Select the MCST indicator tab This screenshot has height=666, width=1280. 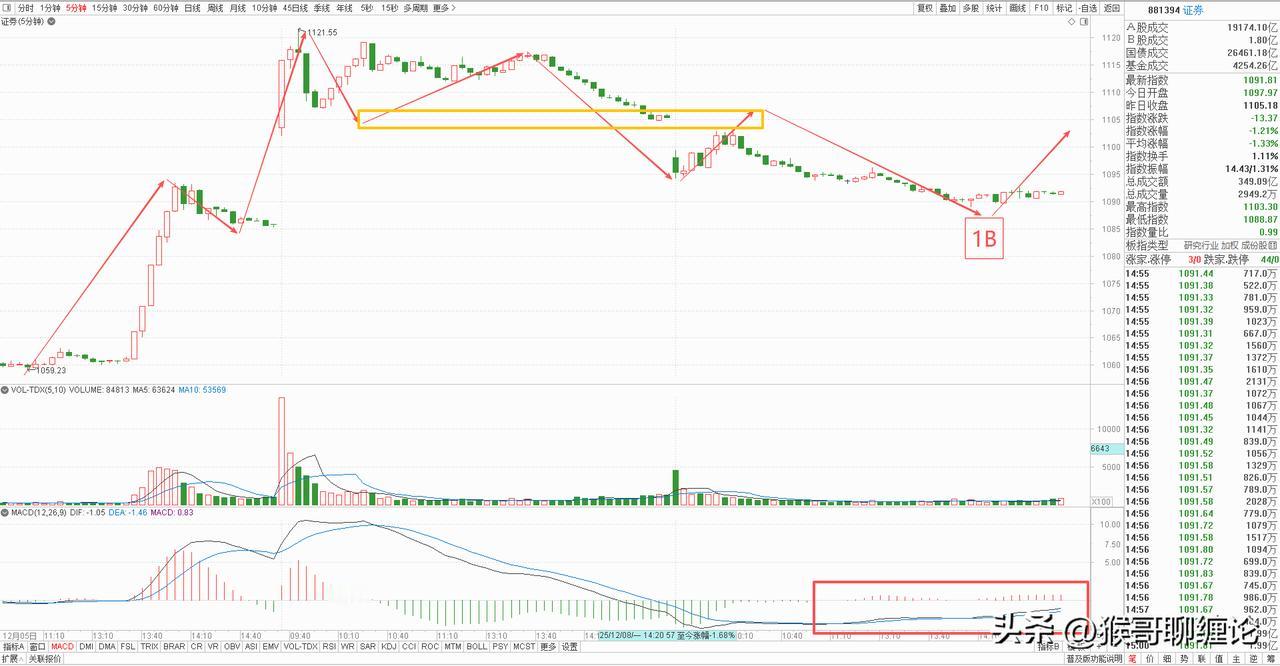524,647
